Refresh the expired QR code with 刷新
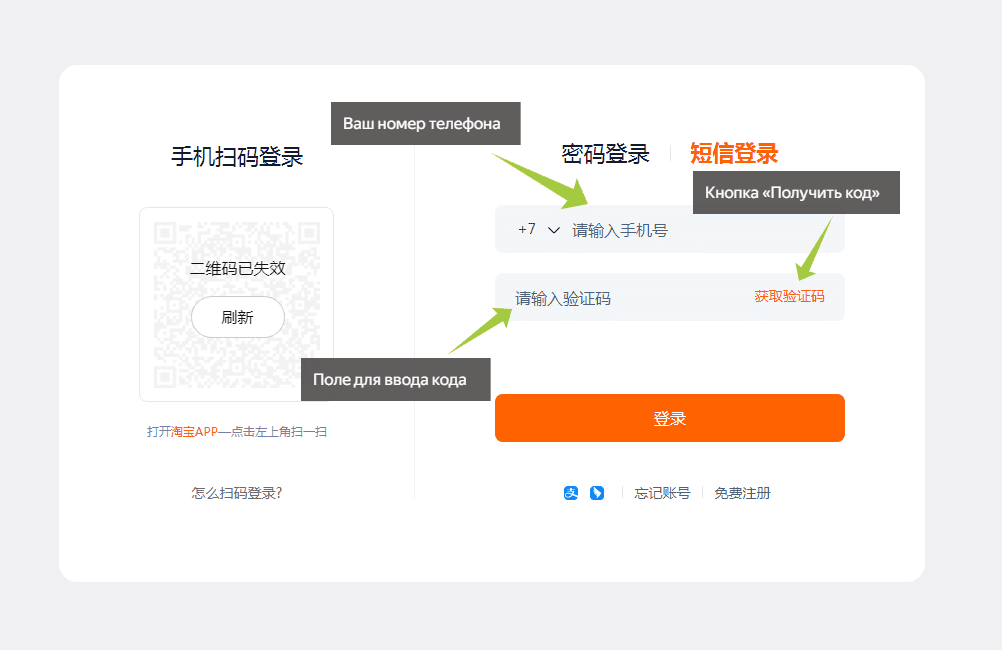This screenshot has height=650, width=1002. pyautogui.click(x=238, y=317)
